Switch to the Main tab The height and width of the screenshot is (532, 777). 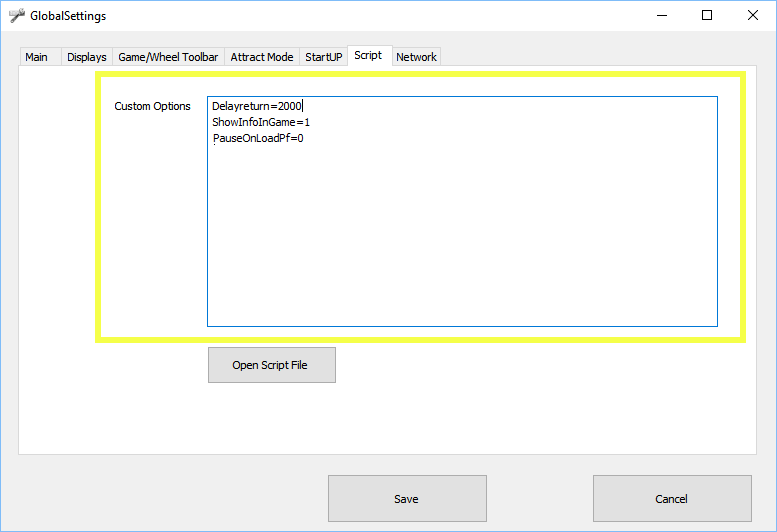36,57
